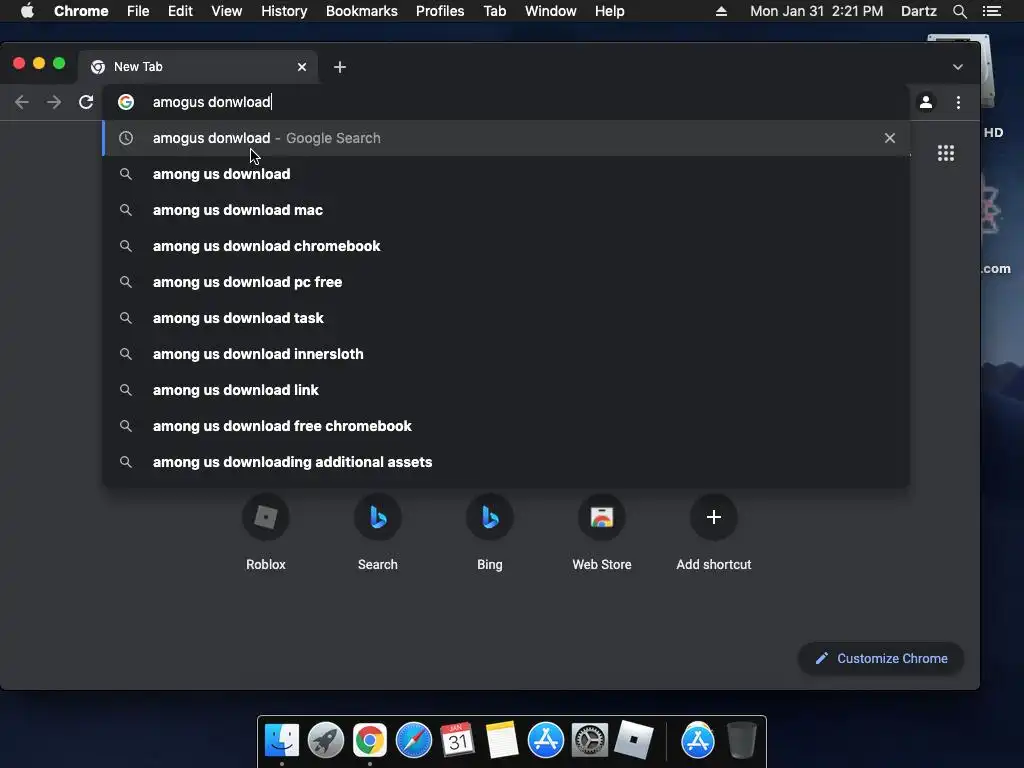Viewport: 1024px width, 768px height.
Task: Open a new tab with plus button
Action: point(340,67)
